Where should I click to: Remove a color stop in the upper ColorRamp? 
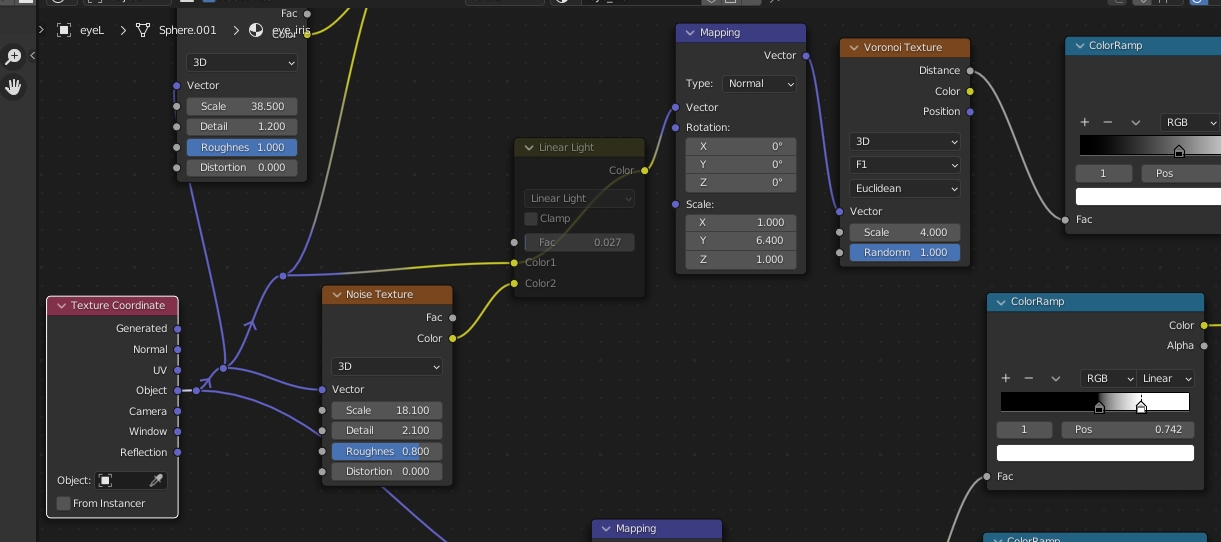[1108, 122]
